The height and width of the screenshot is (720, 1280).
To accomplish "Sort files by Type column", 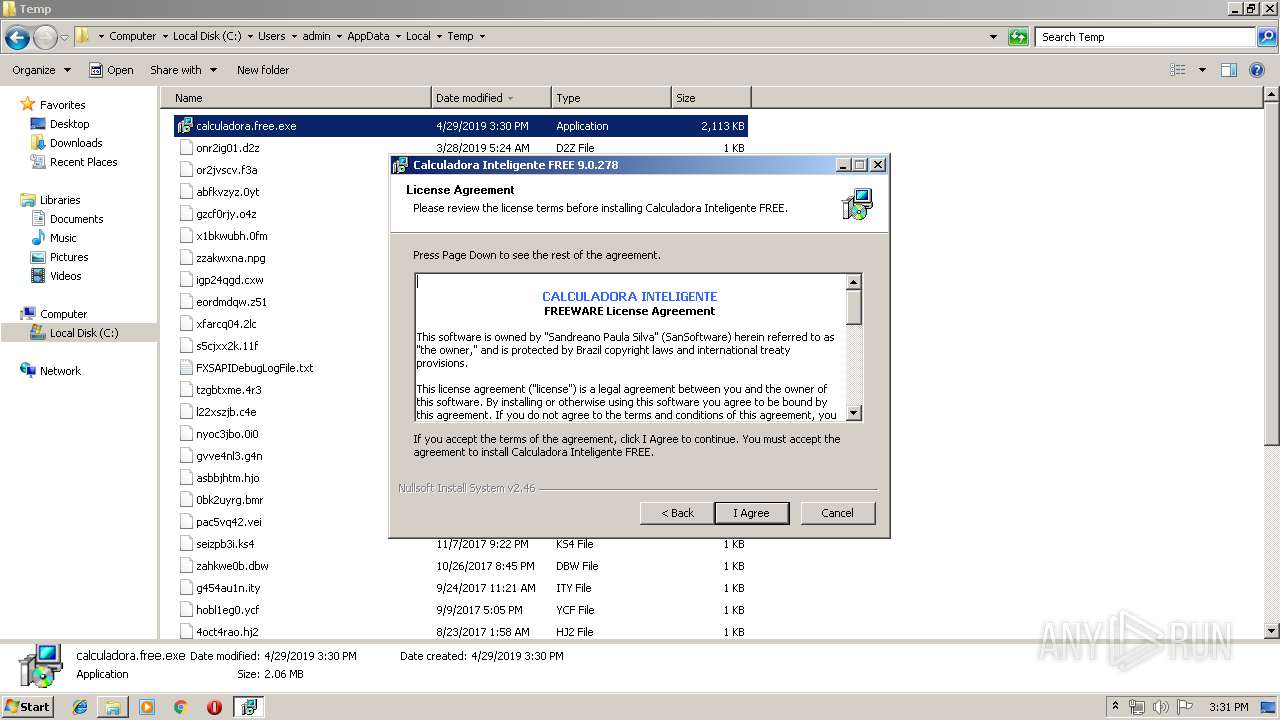I will coord(611,98).
